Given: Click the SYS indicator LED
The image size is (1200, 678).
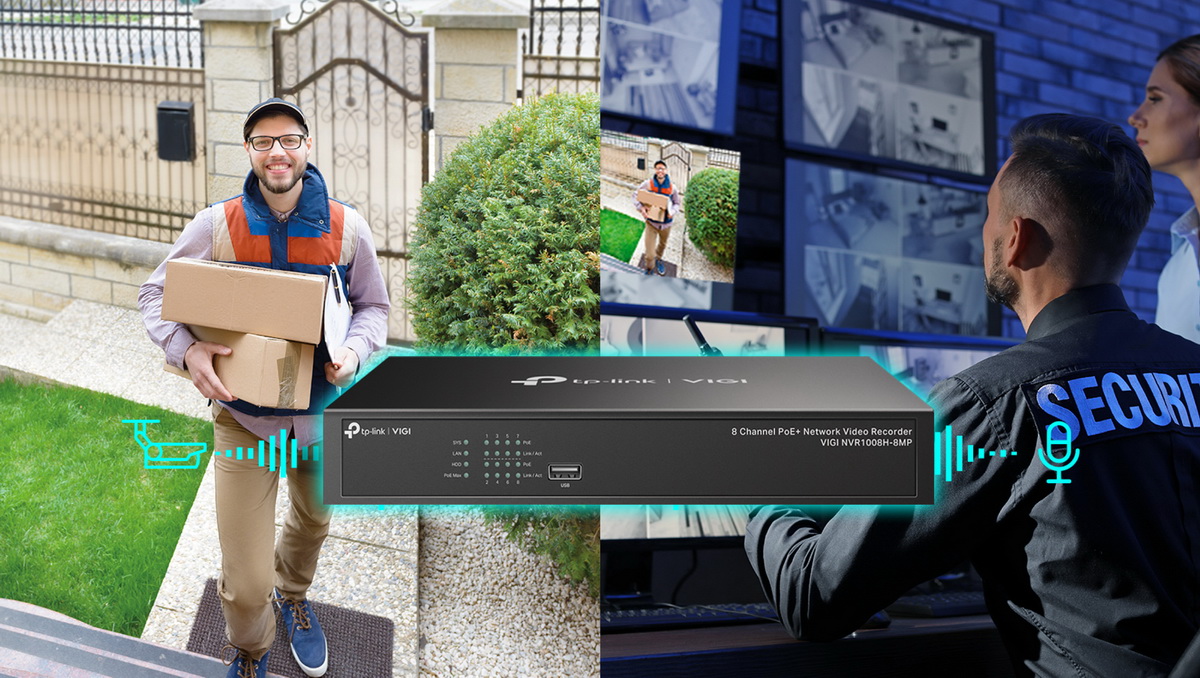Looking at the screenshot, I should coord(466,441).
